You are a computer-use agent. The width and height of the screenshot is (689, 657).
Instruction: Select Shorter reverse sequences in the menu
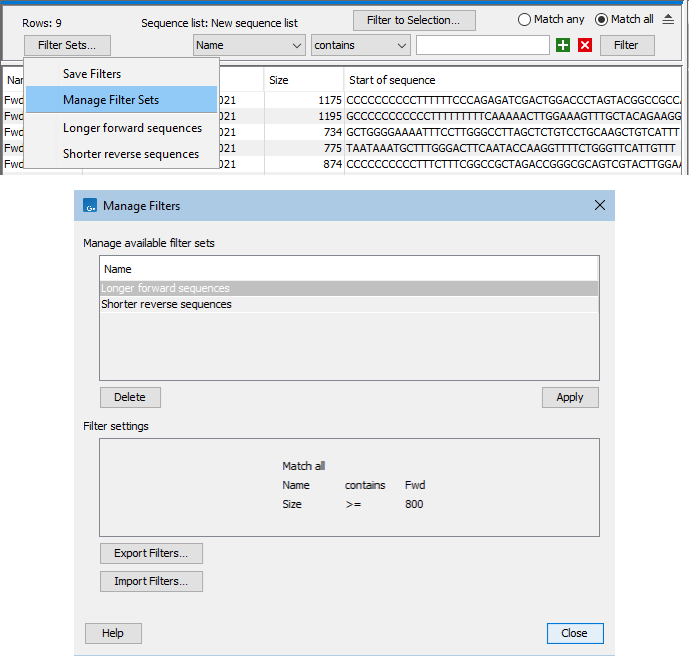coord(130,154)
